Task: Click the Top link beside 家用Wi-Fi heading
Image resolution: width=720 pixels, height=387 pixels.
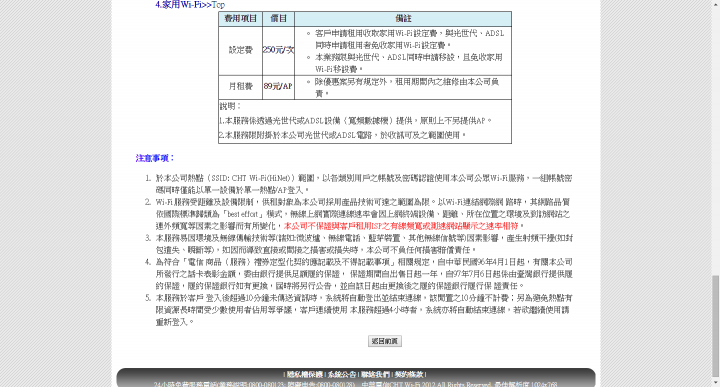Action: pos(218,5)
